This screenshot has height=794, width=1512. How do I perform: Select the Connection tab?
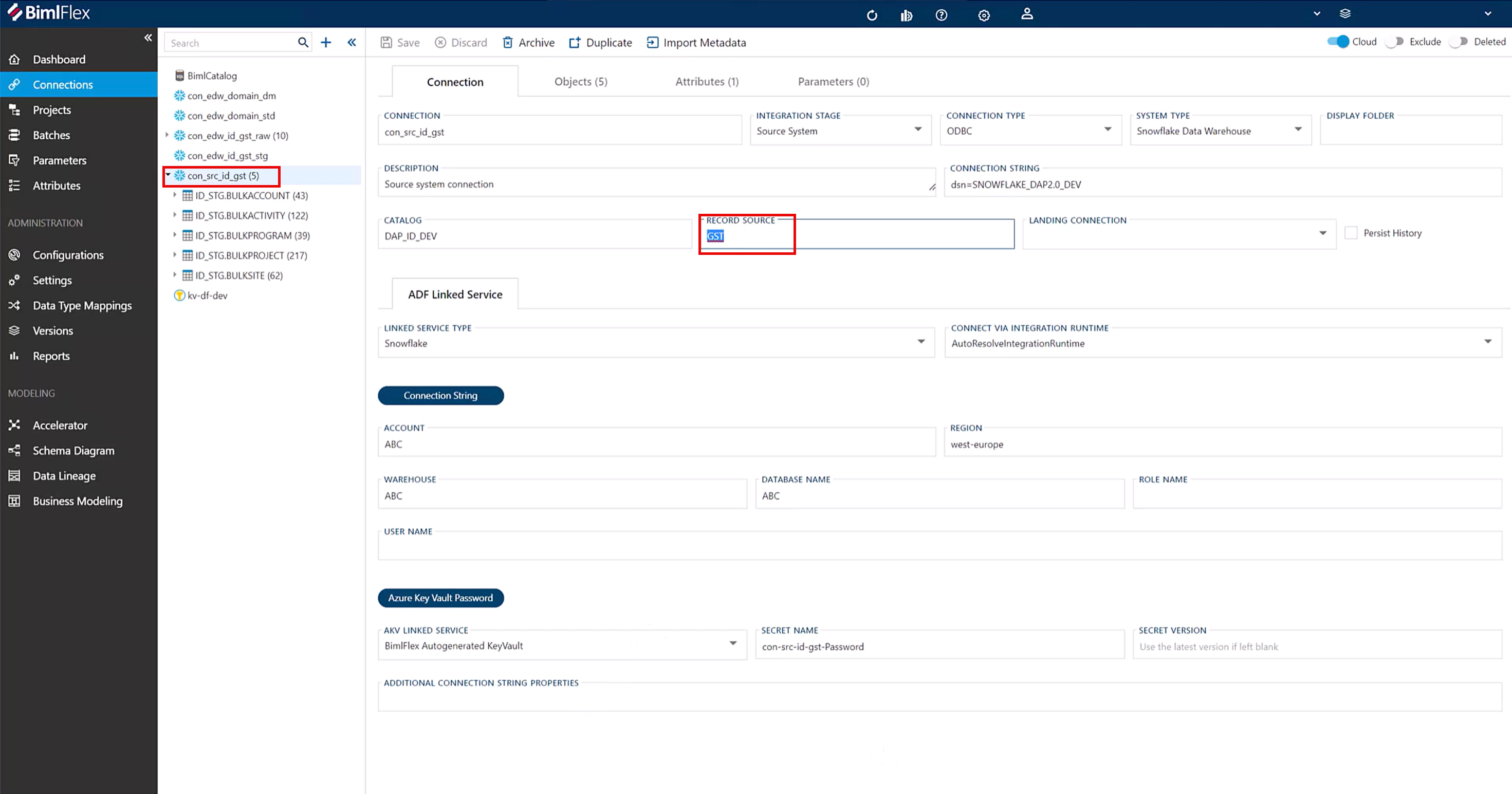coord(455,82)
